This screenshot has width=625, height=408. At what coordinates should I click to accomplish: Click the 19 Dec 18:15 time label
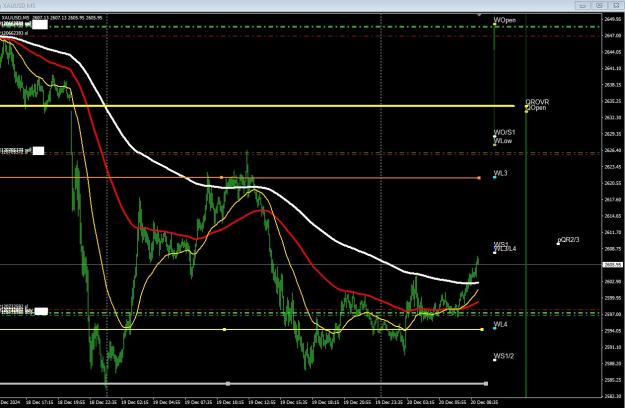point(326,402)
